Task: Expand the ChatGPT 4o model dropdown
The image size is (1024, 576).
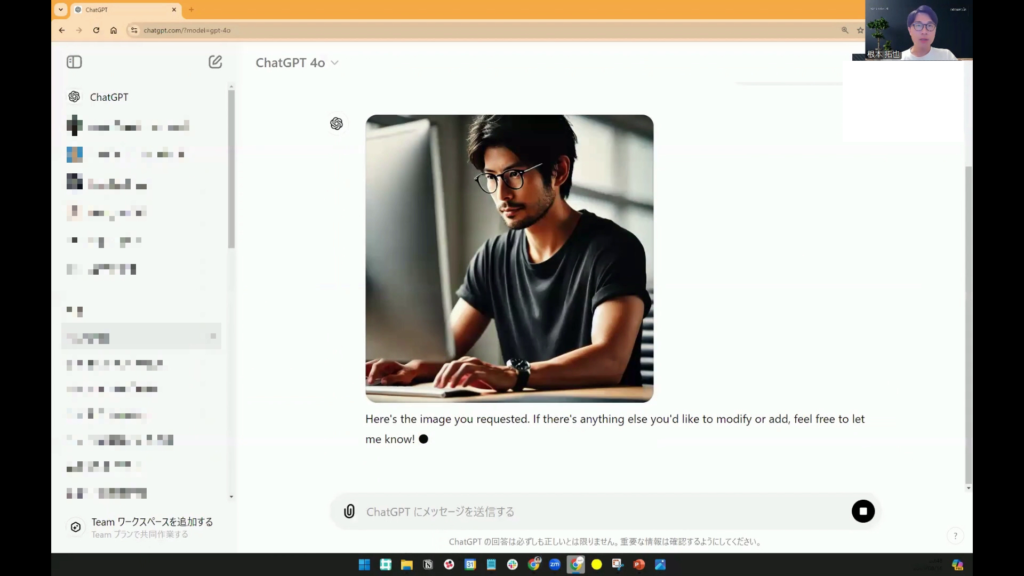Action: (297, 62)
